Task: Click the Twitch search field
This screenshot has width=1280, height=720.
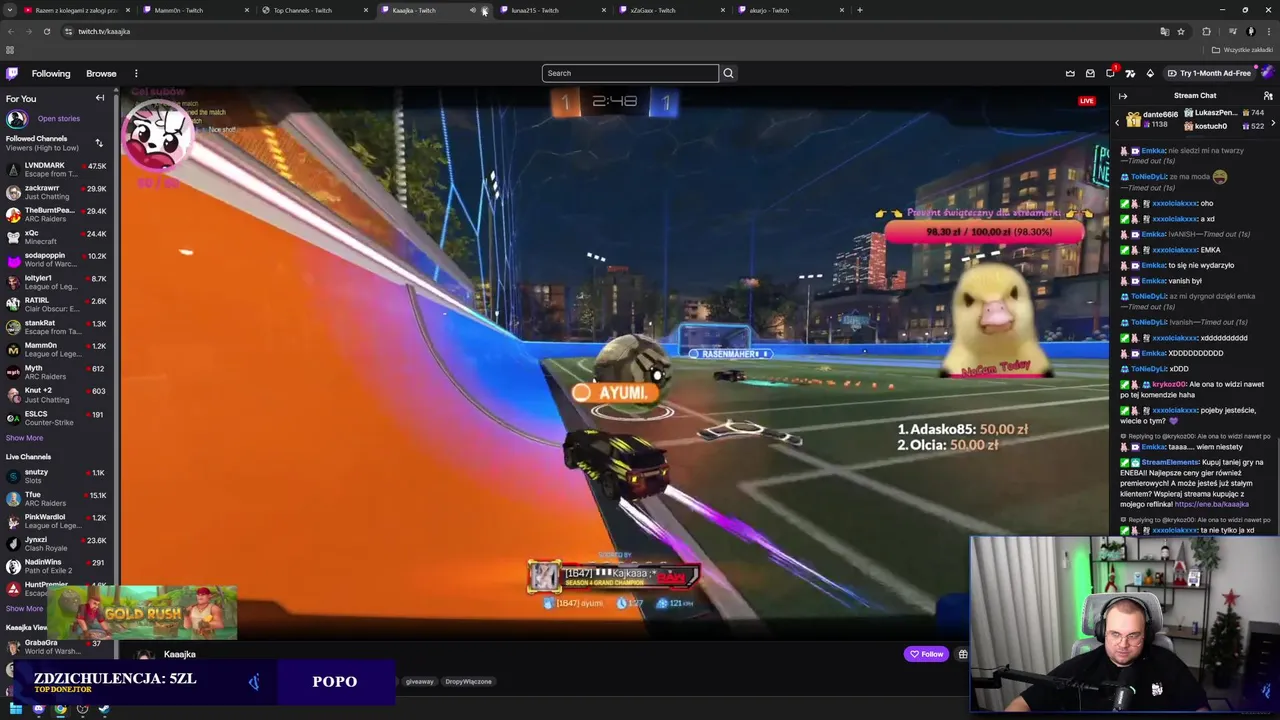Action: click(630, 73)
